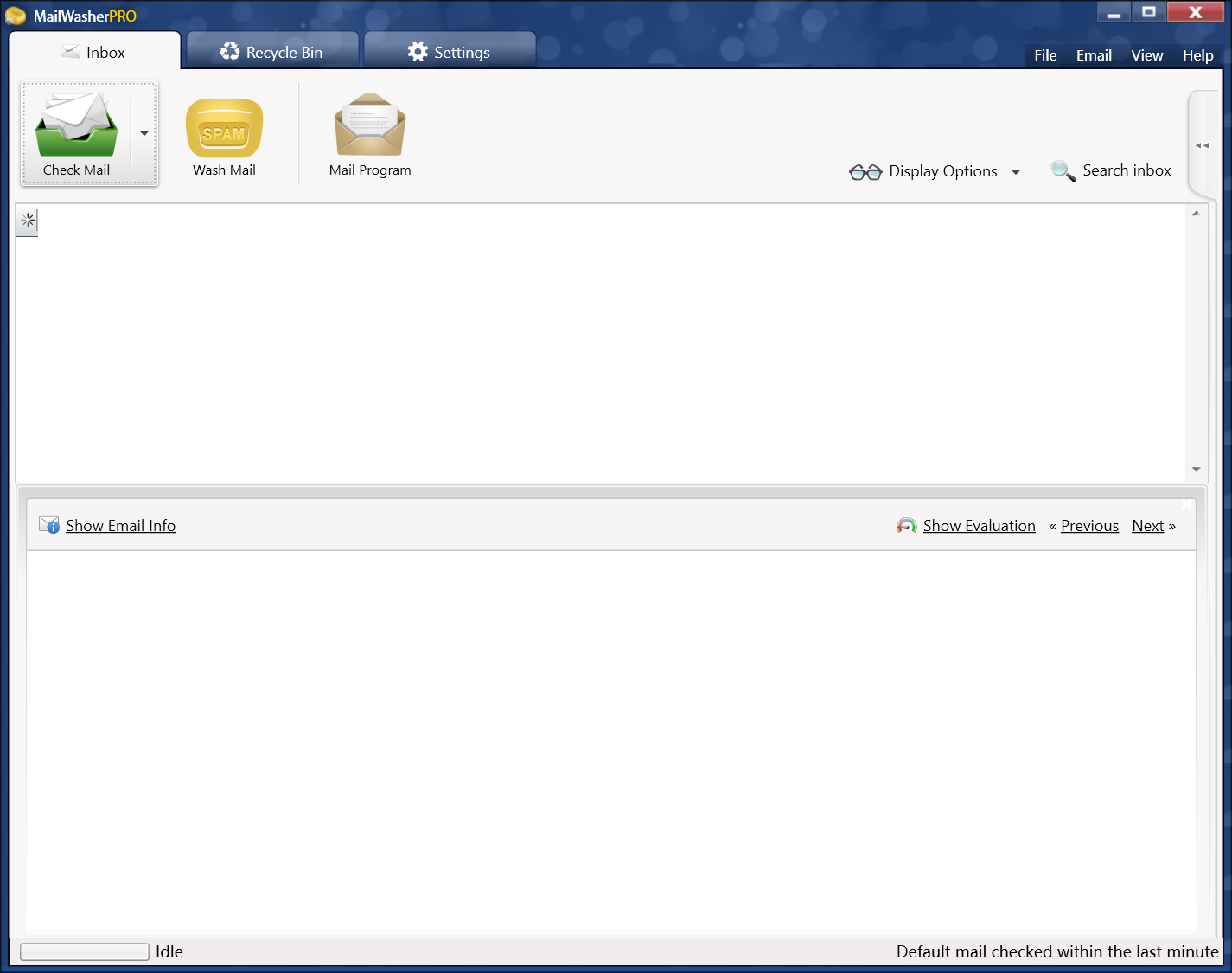Open the View menu
Viewport: 1232px width, 973px height.
[x=1146, y=54]
